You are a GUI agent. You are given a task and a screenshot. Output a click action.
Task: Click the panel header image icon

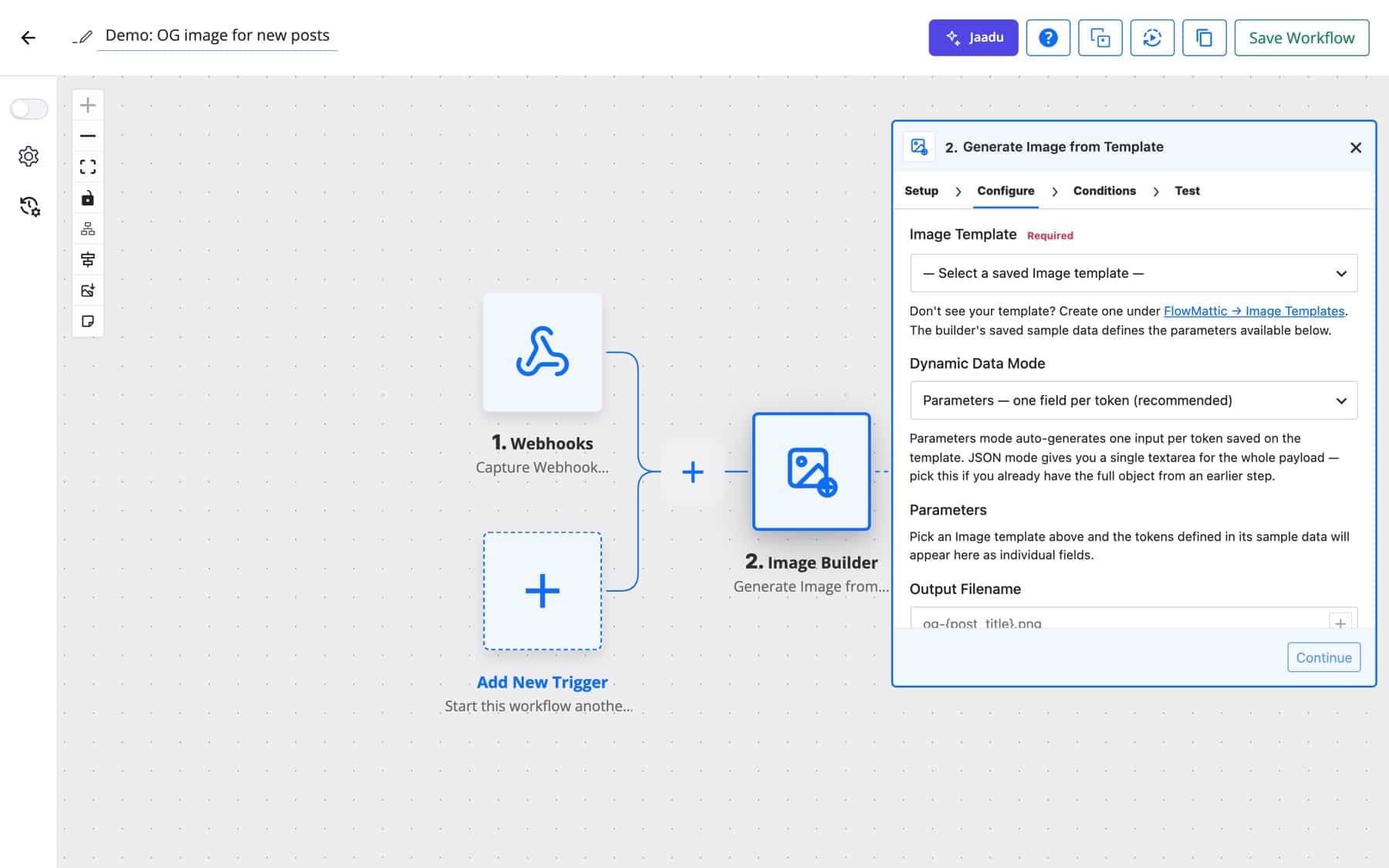coord(918,147)
